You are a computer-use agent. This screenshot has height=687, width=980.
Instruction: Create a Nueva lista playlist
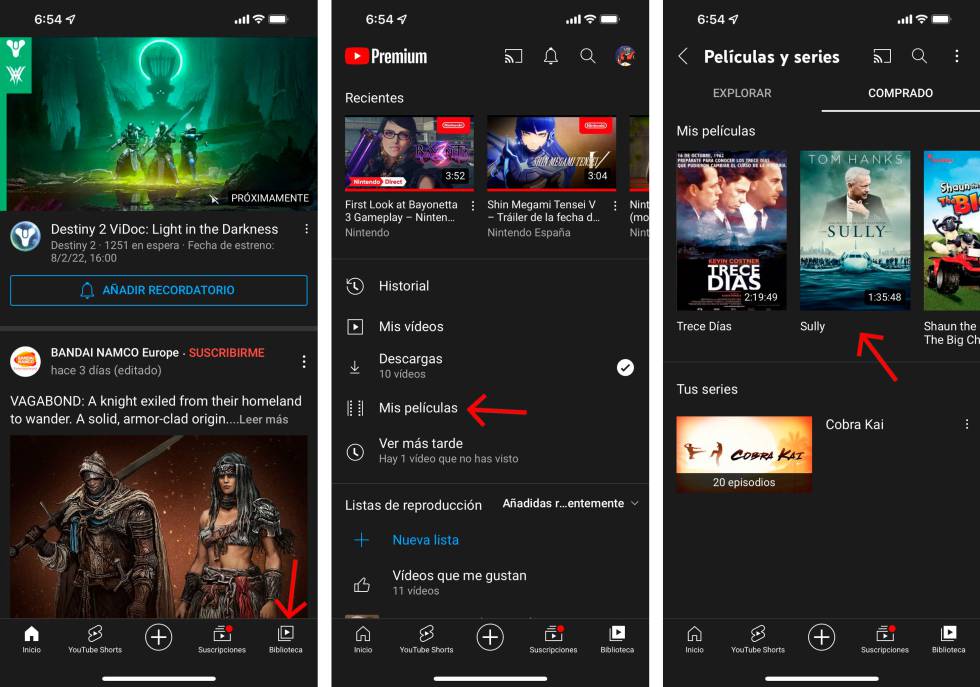pos(490,540)
